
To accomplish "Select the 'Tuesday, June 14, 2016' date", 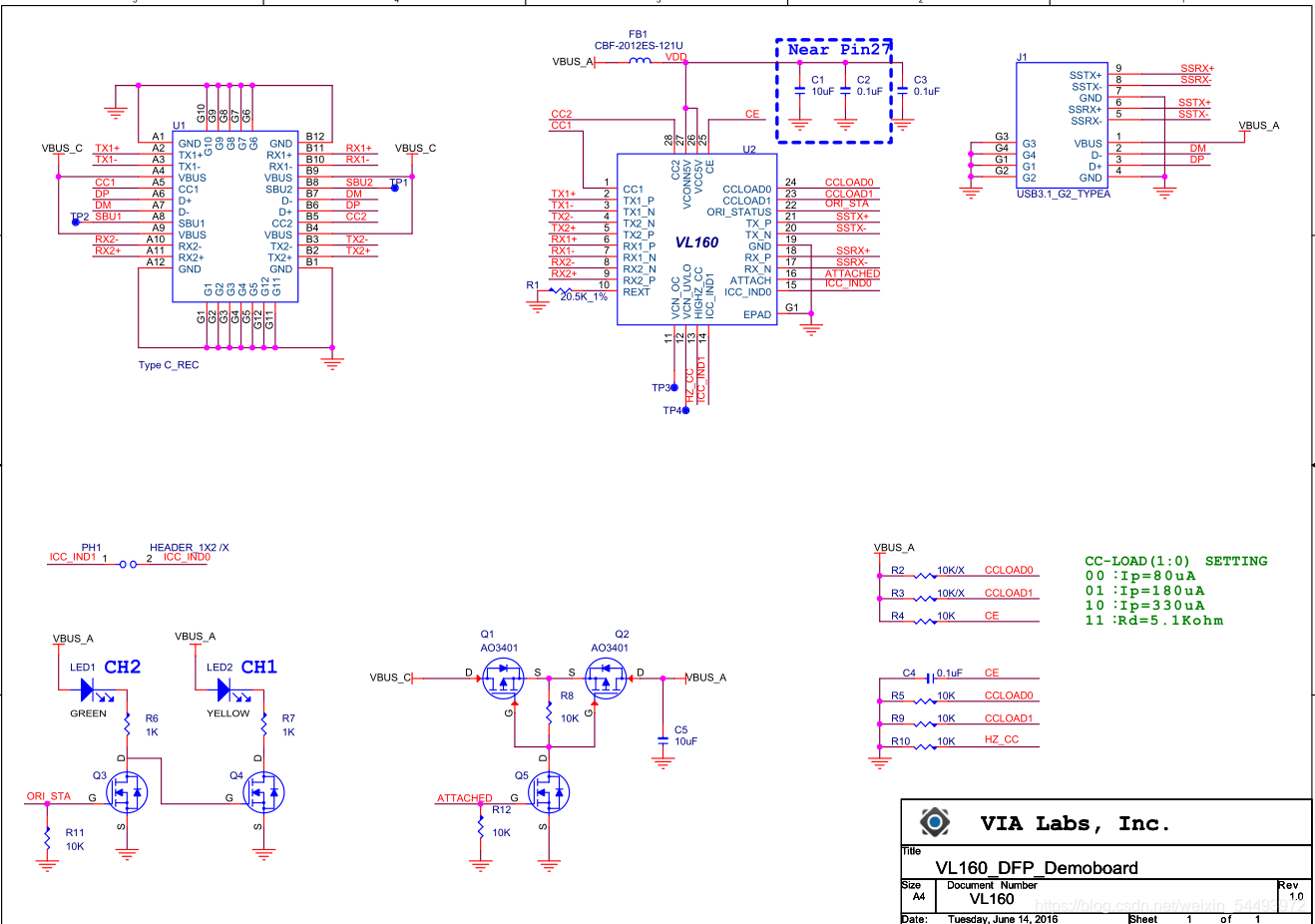I will [1003, 919].
